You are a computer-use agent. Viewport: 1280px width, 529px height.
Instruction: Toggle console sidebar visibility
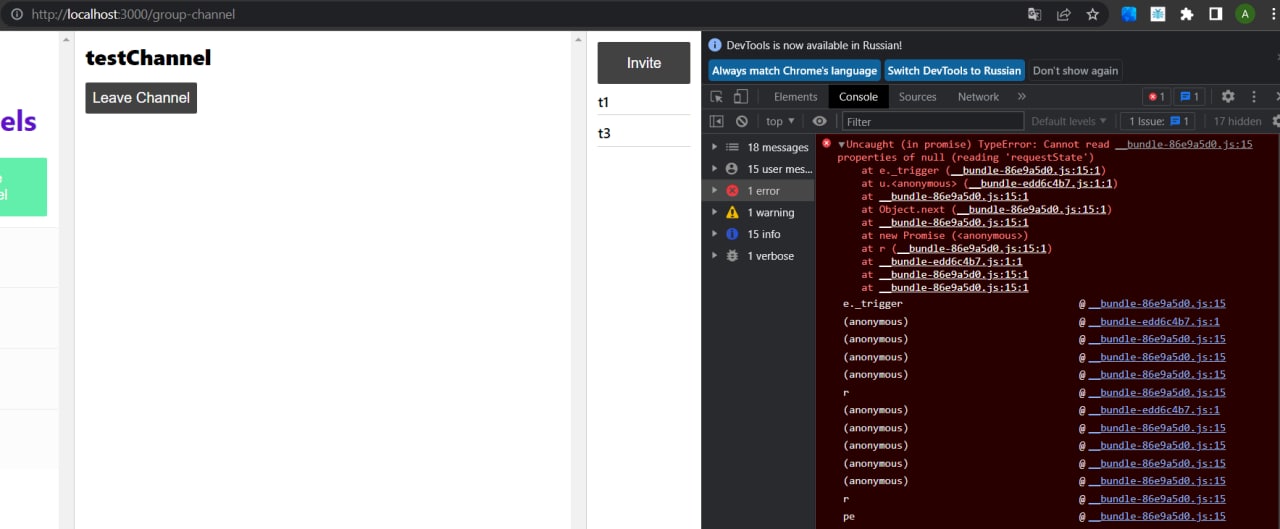pos(717,121)
